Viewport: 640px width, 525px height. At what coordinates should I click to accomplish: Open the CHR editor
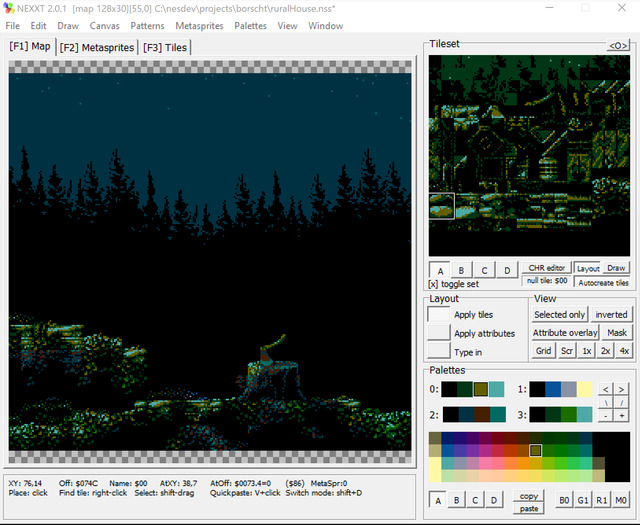click(x=547, y=268)
